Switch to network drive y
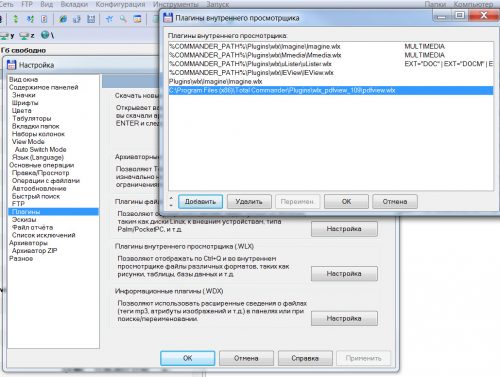Screen dimensions: 500x377 (7, 35)
